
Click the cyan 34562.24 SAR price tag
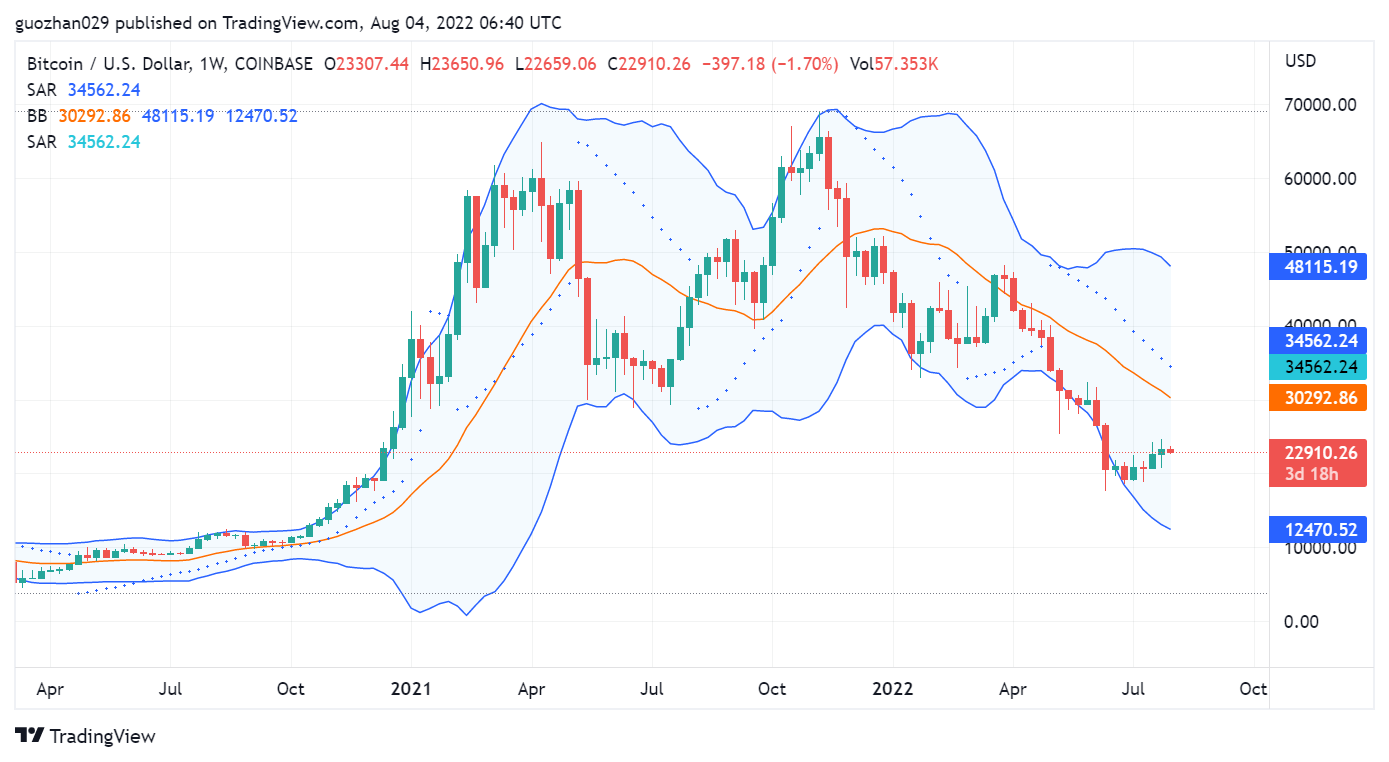pos(1318,367)
